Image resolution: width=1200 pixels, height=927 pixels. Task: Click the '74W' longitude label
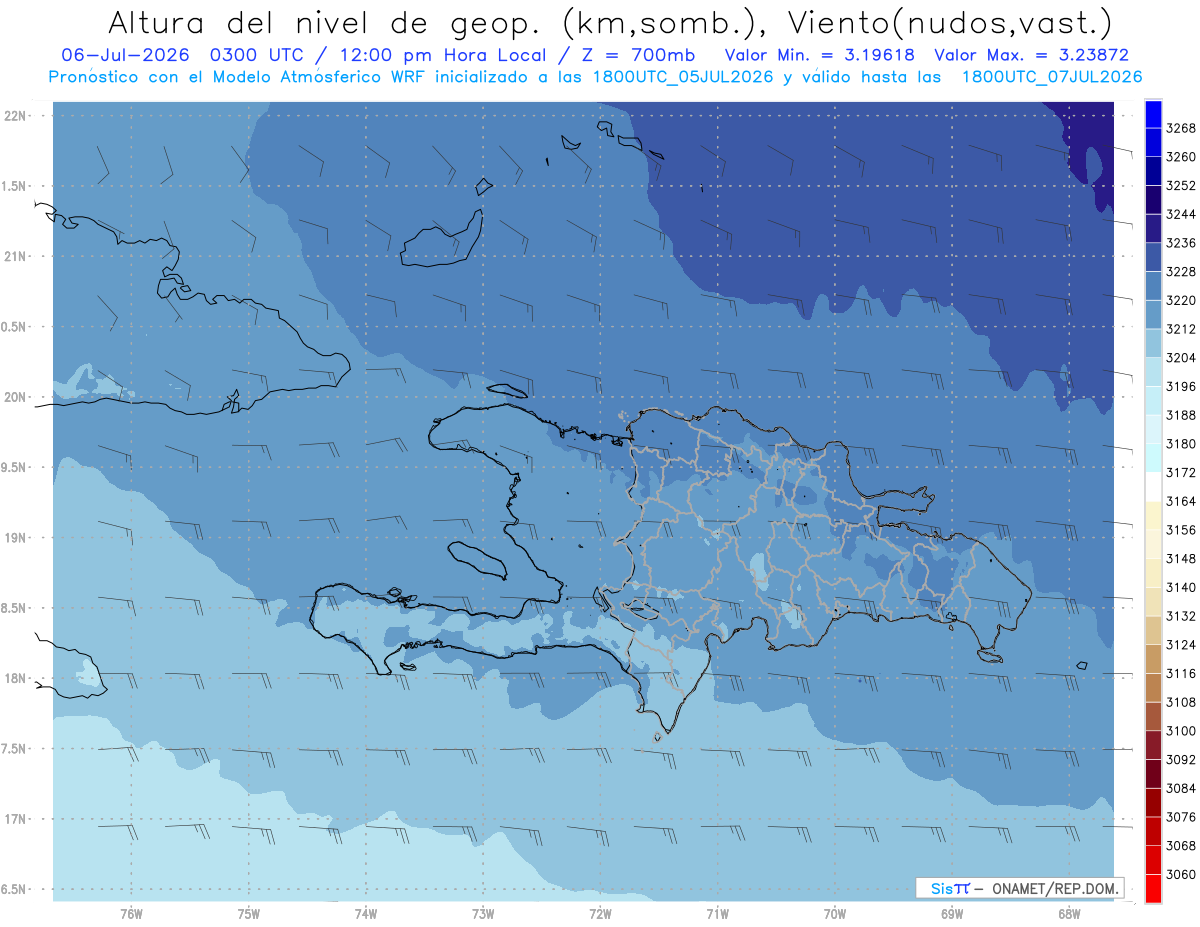coord(366,913)
